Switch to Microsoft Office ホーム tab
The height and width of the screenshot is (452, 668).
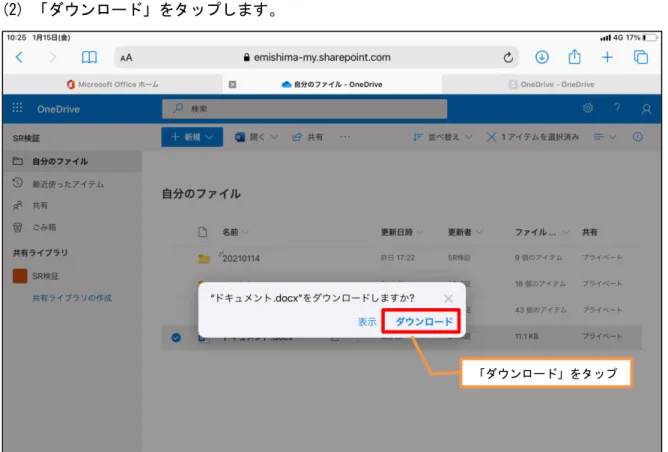pyautogui.click(x=113, y=84)
